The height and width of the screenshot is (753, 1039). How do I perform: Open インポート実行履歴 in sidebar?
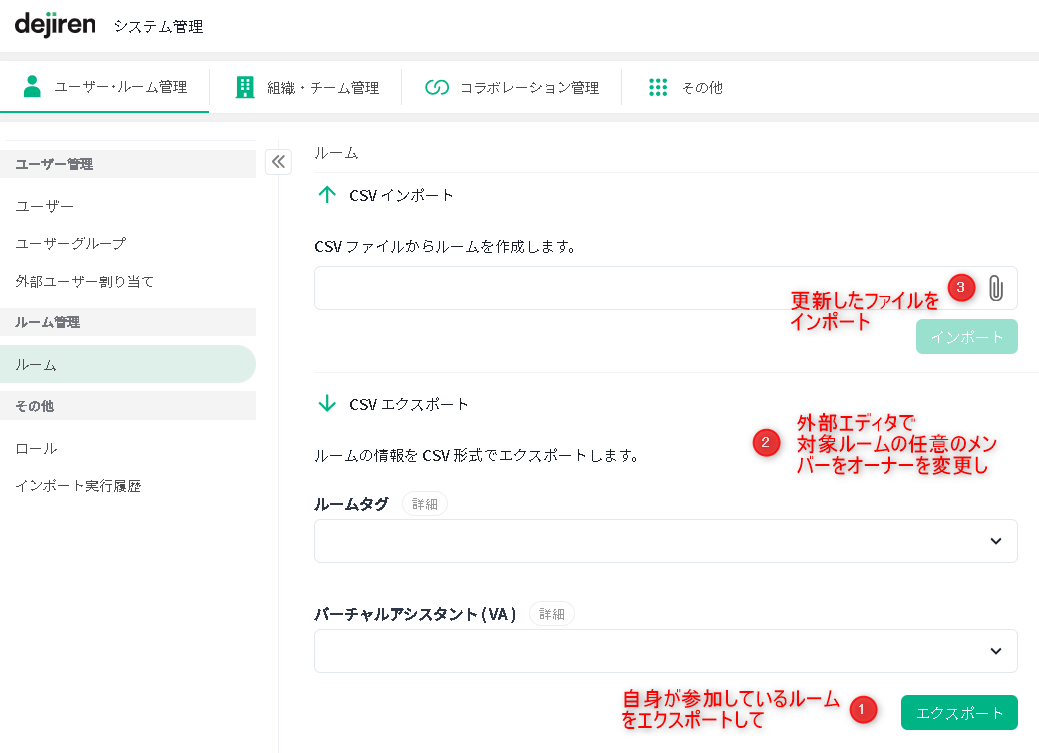[x=78, y=486]
